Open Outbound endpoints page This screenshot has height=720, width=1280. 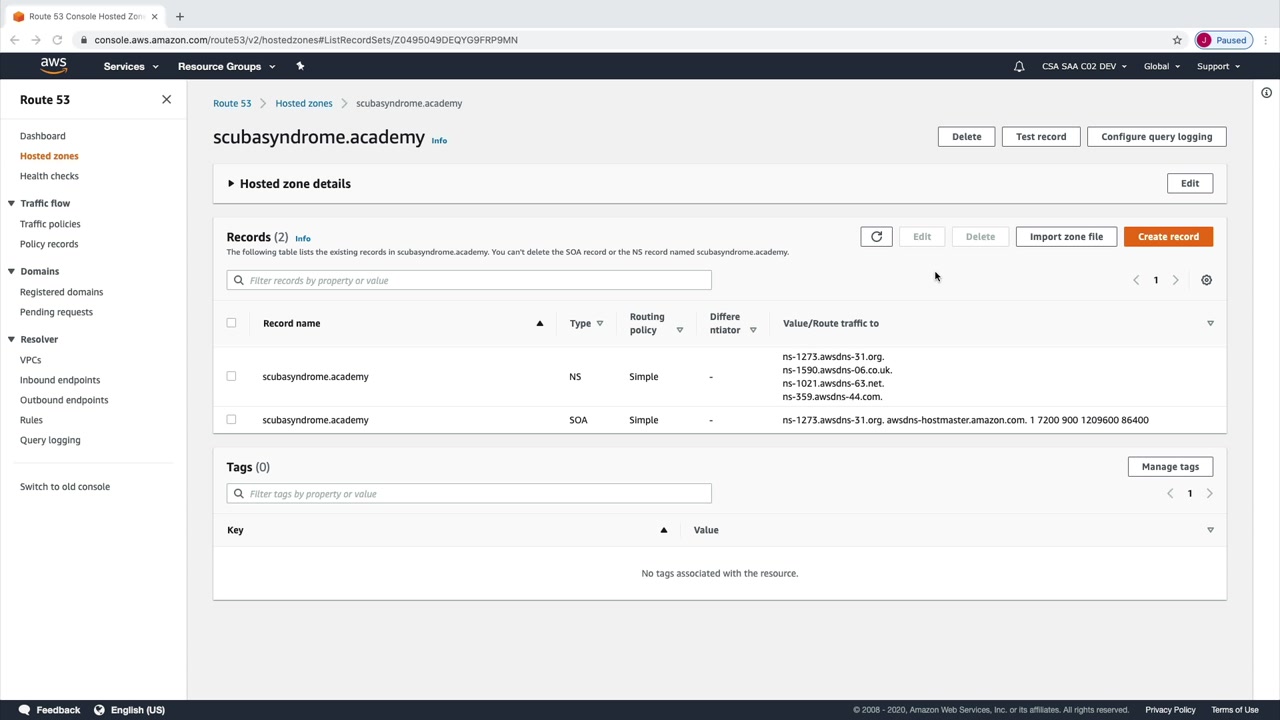pyautogui.click(x=64, y=400)
